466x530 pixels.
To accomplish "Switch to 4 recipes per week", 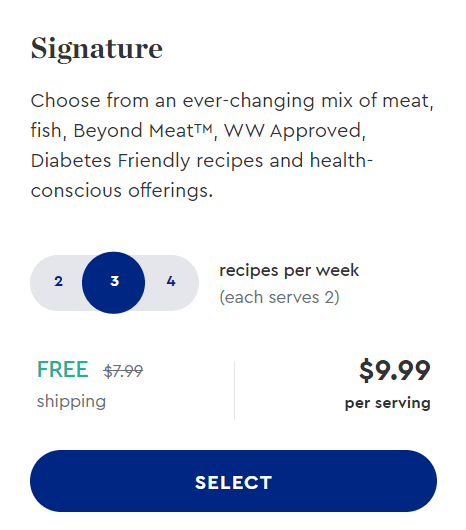I will click(171, 282).
